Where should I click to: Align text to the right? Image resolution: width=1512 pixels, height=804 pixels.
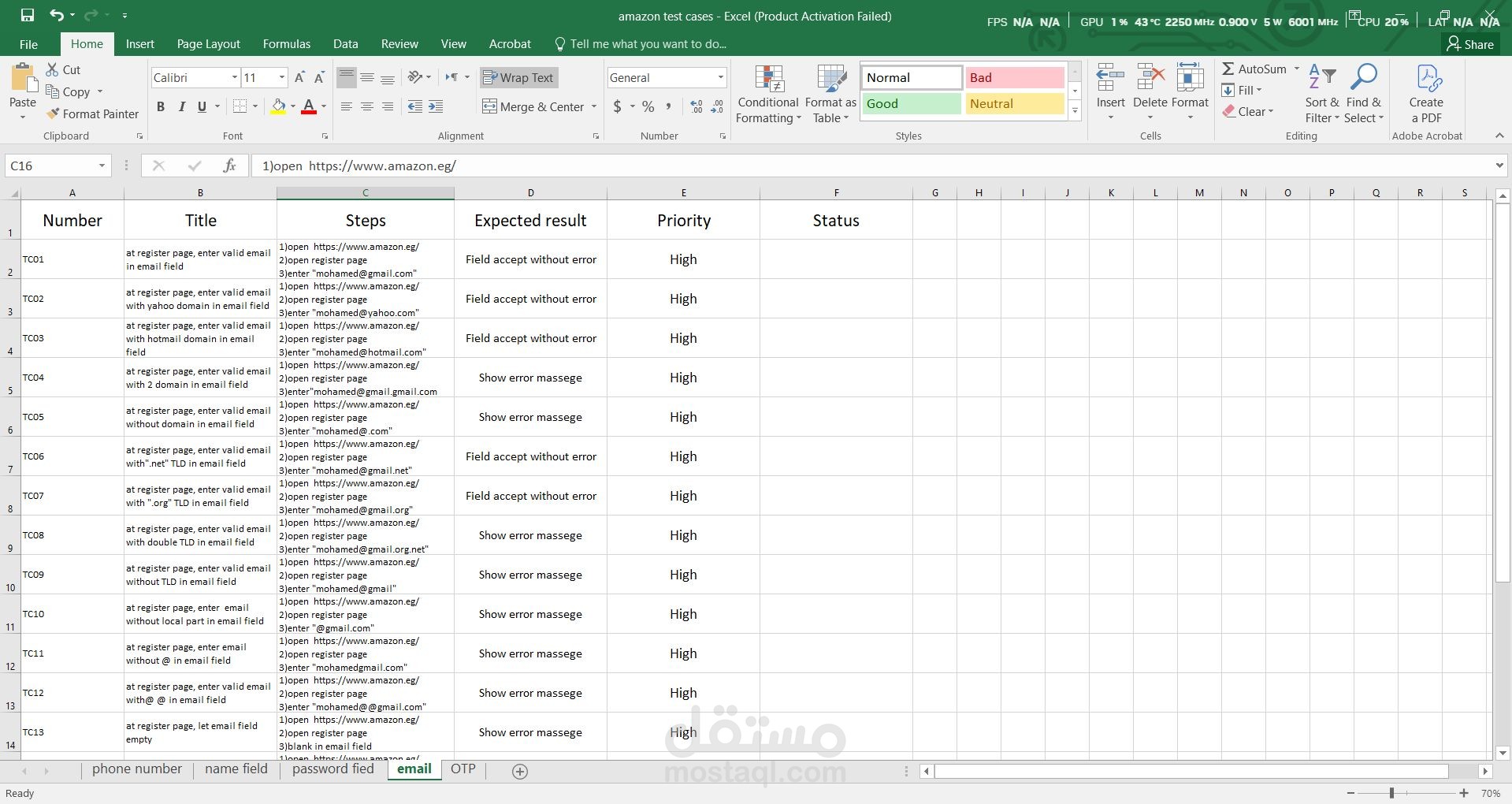tap(388, 106)
